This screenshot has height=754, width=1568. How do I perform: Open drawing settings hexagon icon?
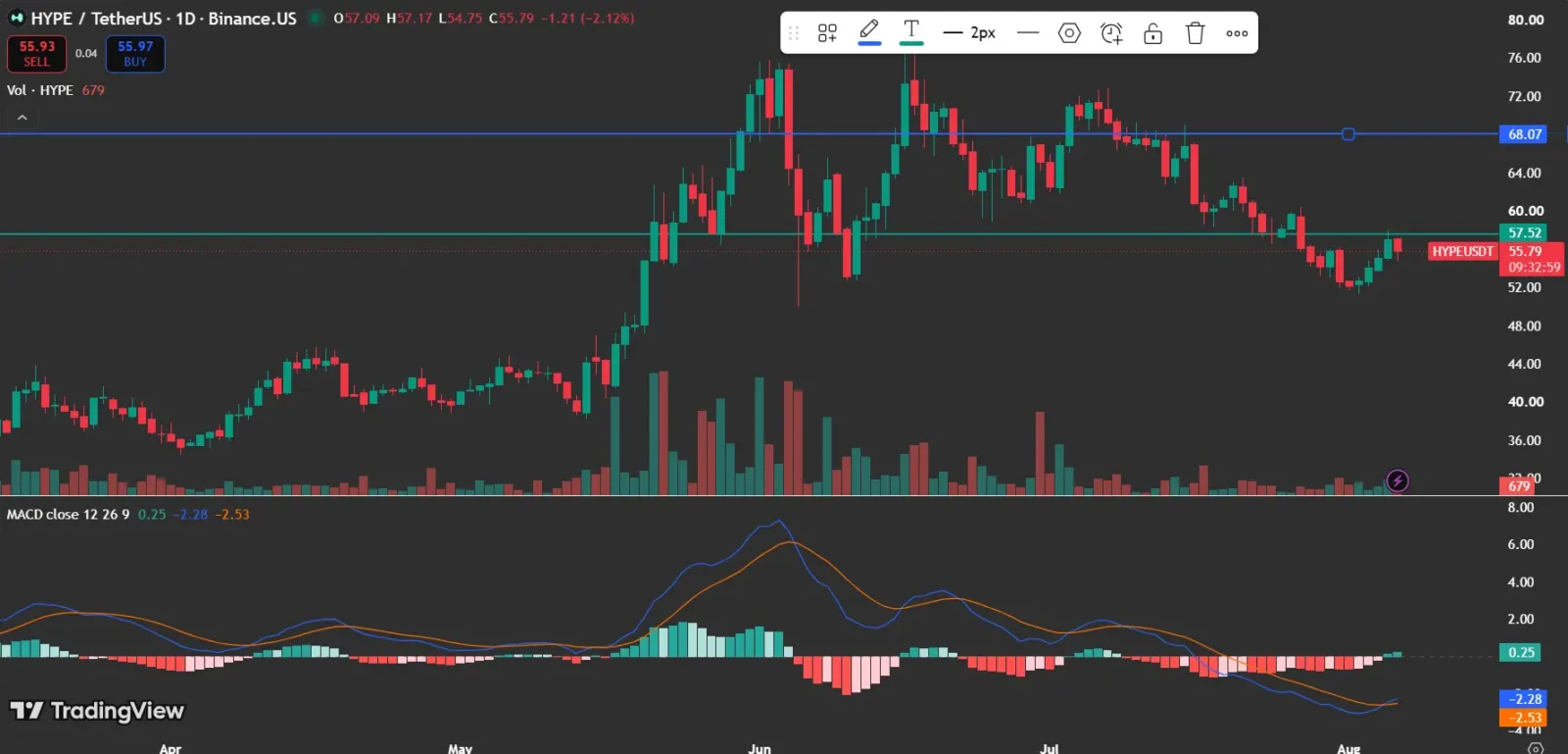[1069, 33]
